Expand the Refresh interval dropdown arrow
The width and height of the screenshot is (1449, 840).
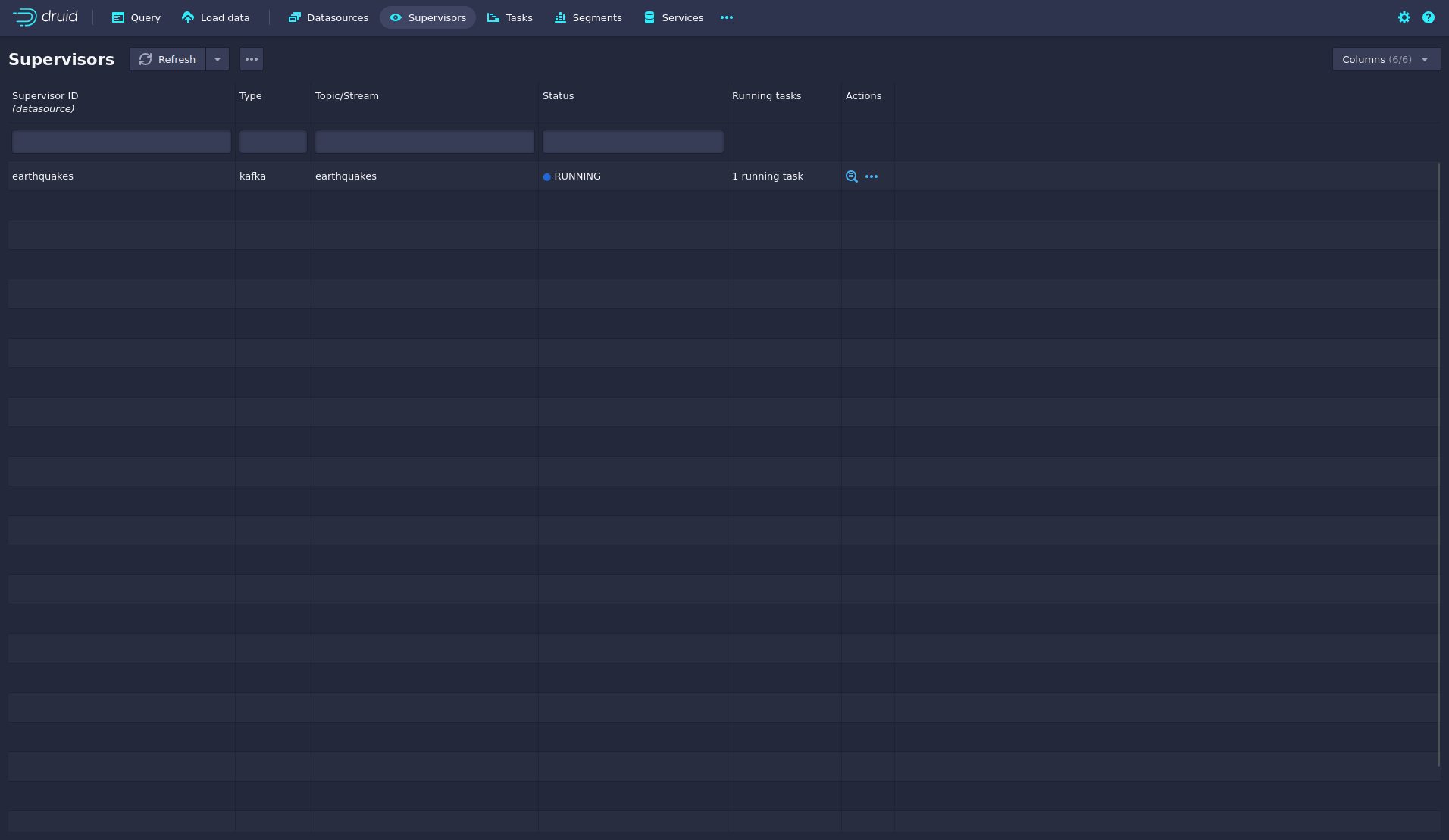218,59
